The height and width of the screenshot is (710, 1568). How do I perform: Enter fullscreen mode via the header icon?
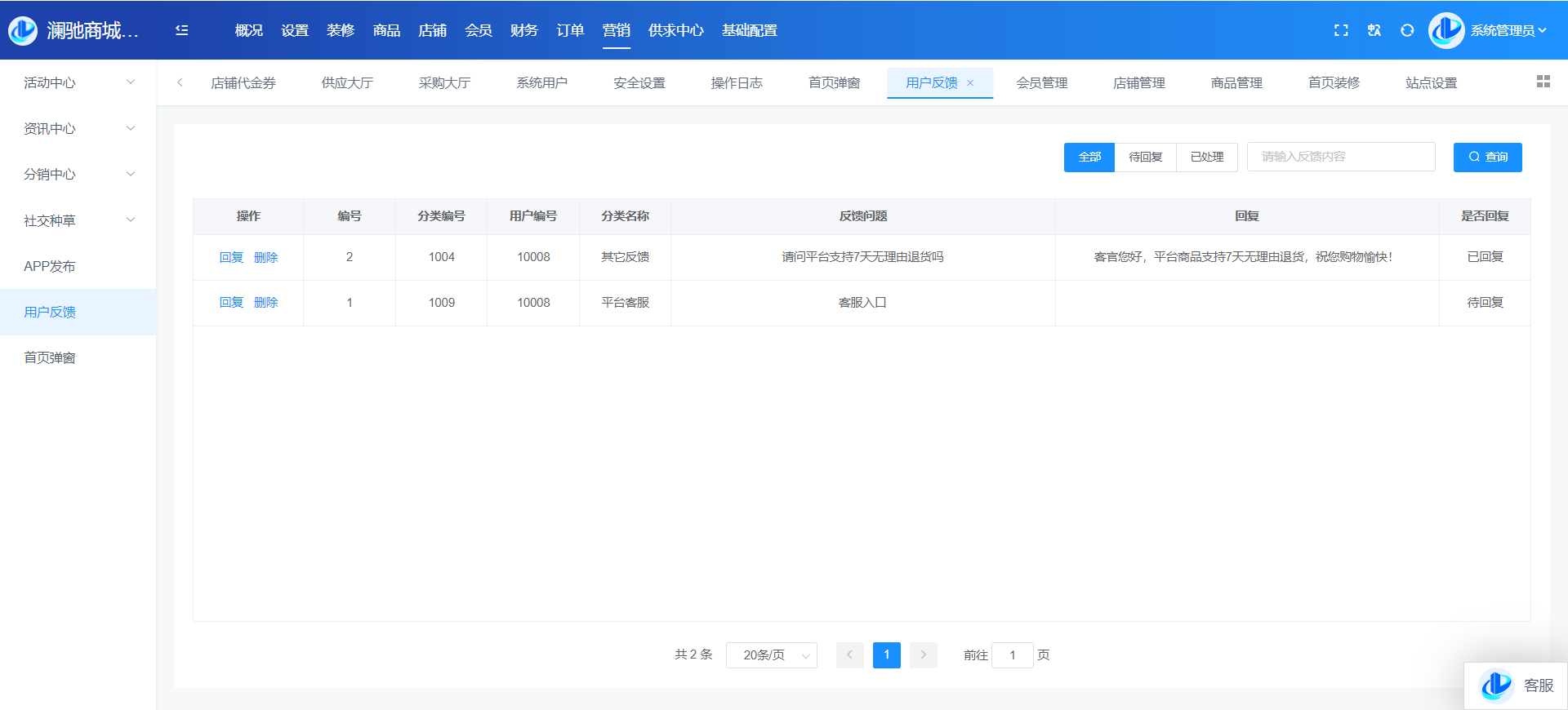tap(1341, 30)
